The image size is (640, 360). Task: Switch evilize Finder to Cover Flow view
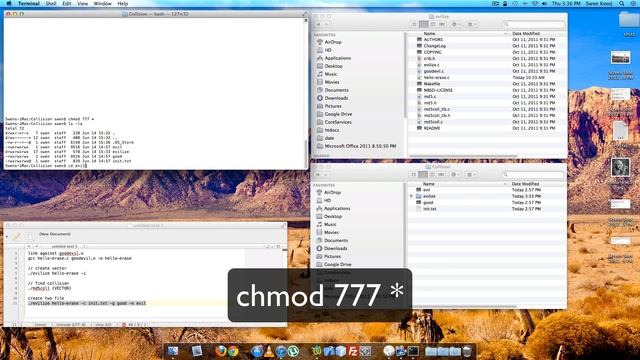[442, 24]
